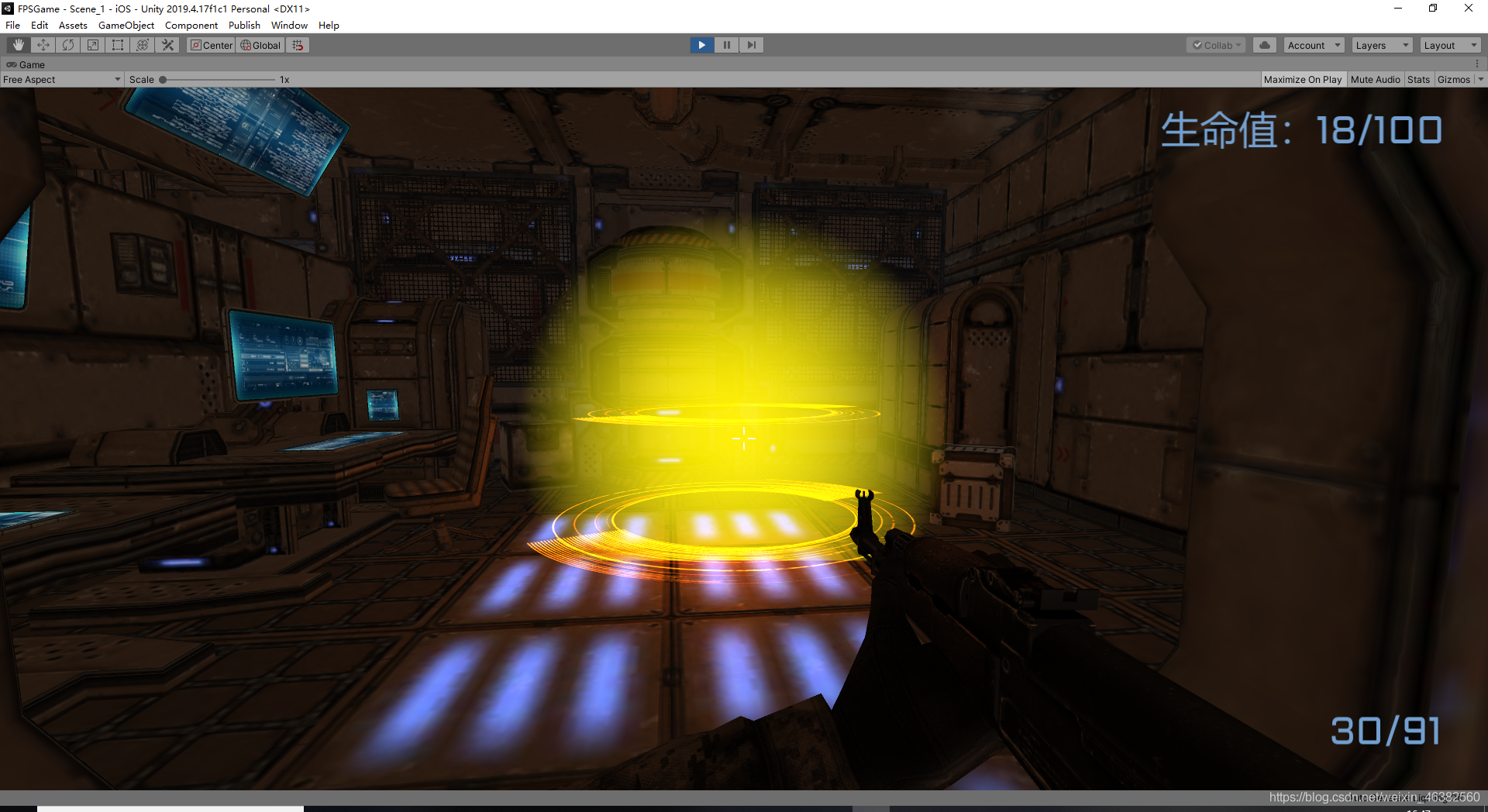Open Free Aspect resolution dropdown

(x=62, y=79)
